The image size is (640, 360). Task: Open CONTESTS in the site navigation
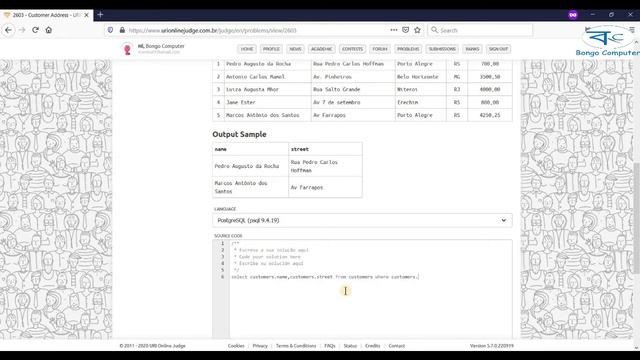click(352, 49)
